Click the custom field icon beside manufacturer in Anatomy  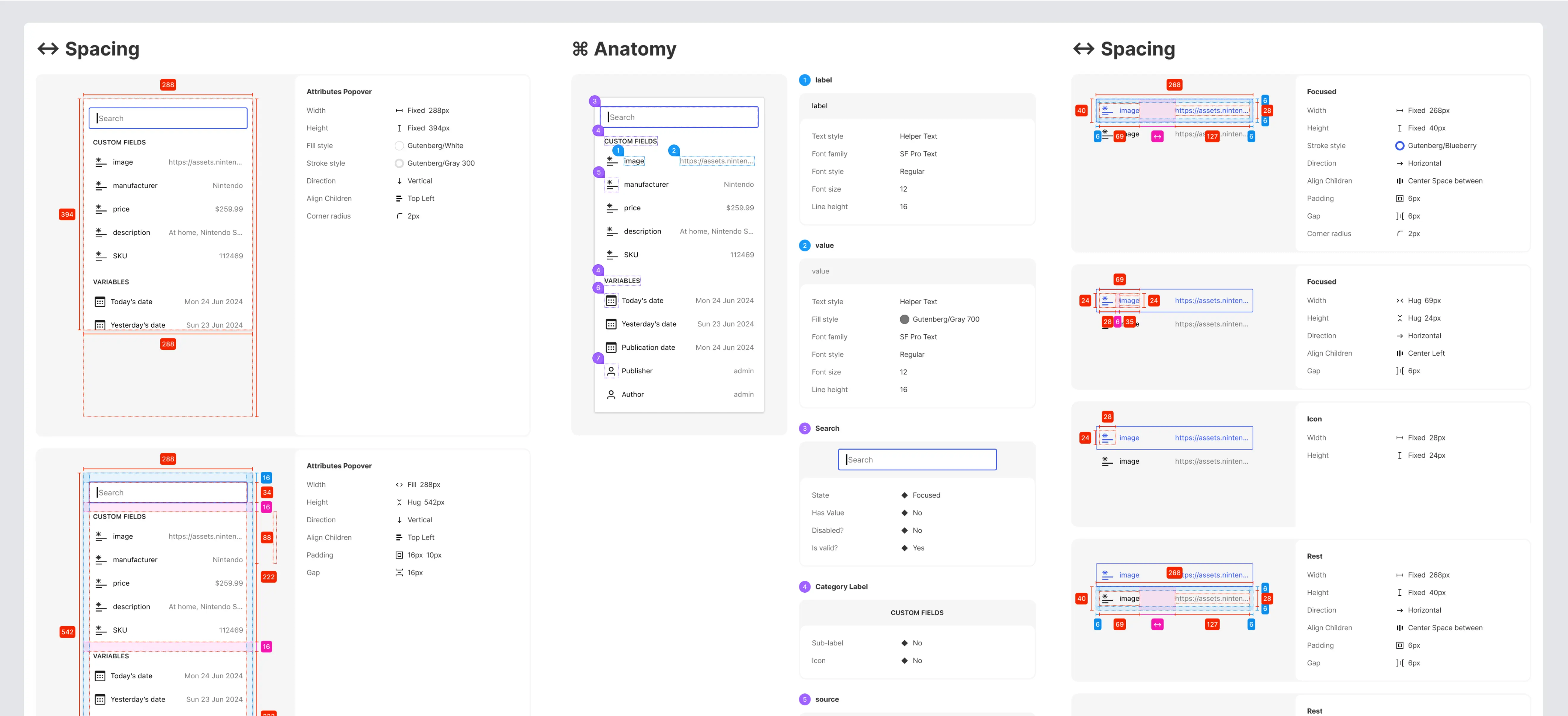(612, 184)
